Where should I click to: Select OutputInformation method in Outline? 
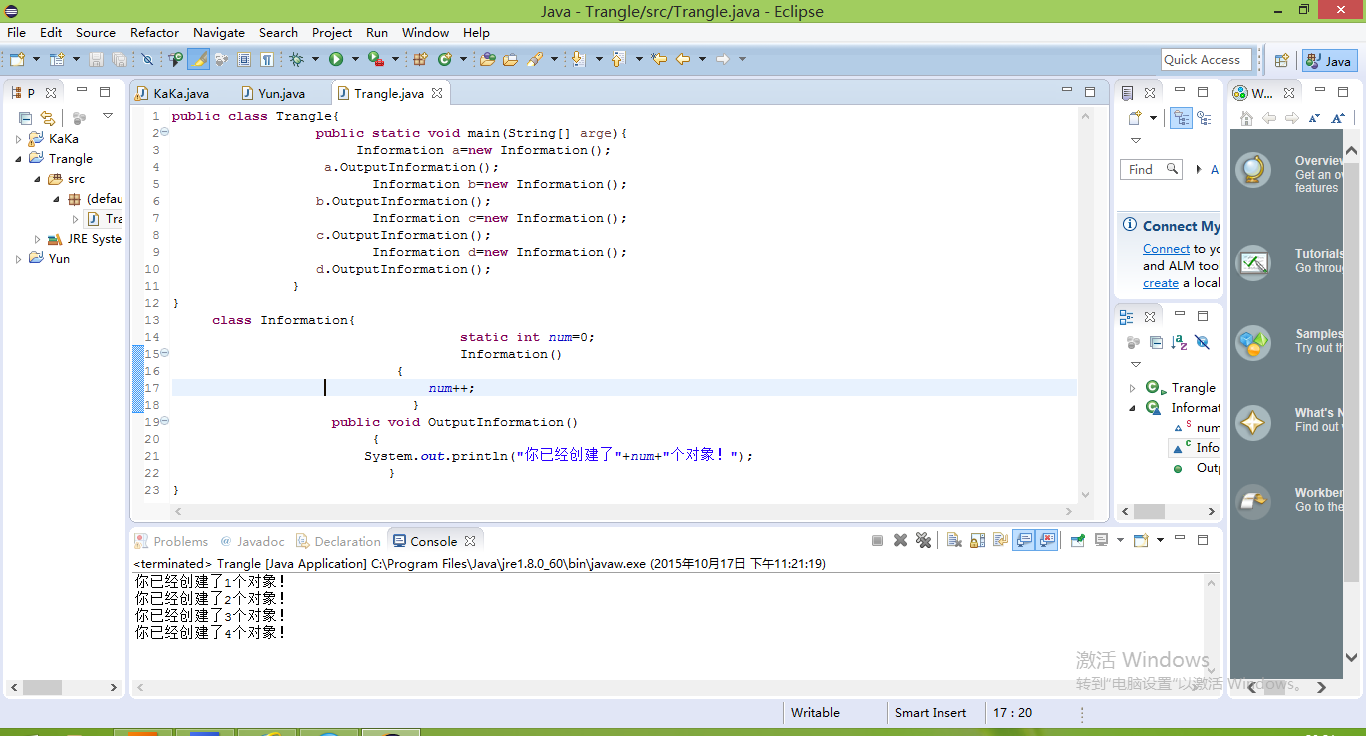(x=1198, y=468)
